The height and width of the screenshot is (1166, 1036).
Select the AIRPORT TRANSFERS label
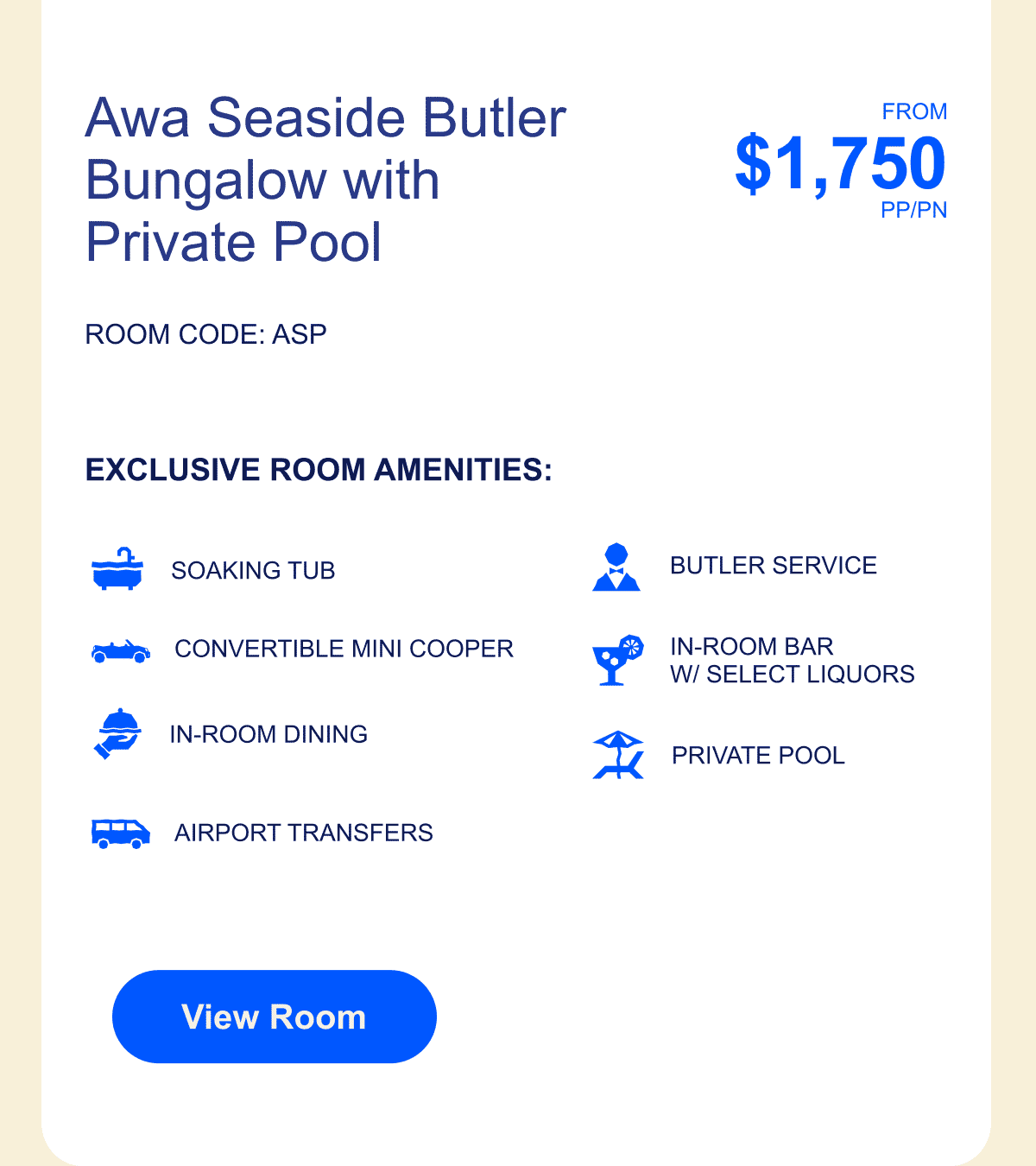pos(304,833)
